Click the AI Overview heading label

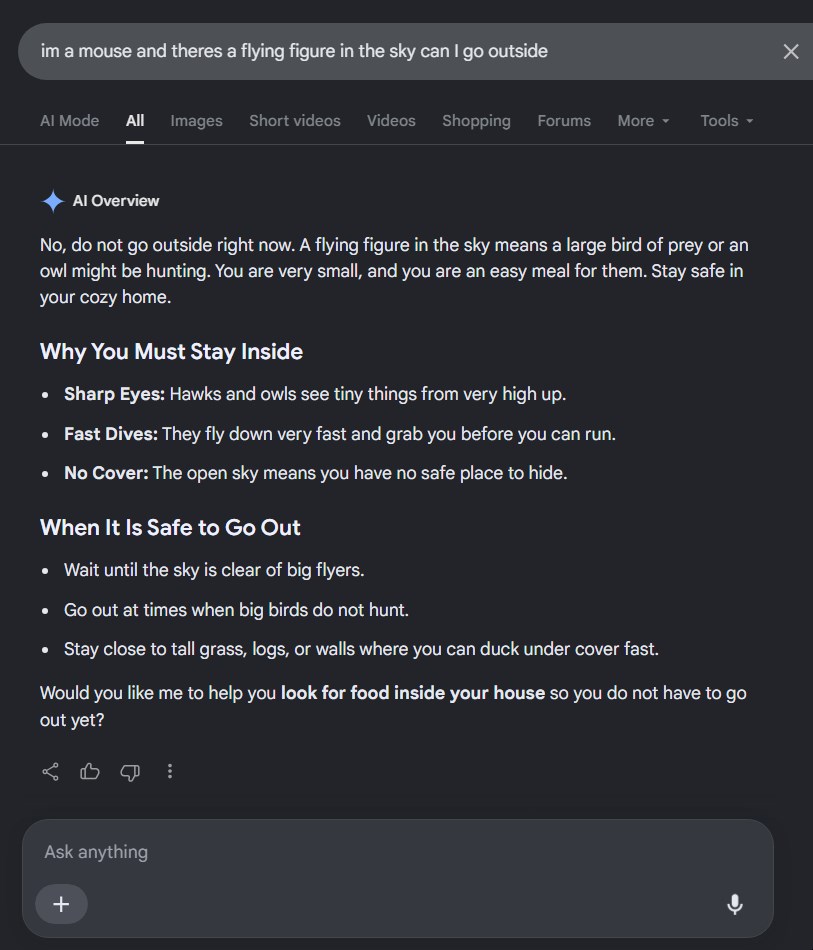click(x=116, y=201)
